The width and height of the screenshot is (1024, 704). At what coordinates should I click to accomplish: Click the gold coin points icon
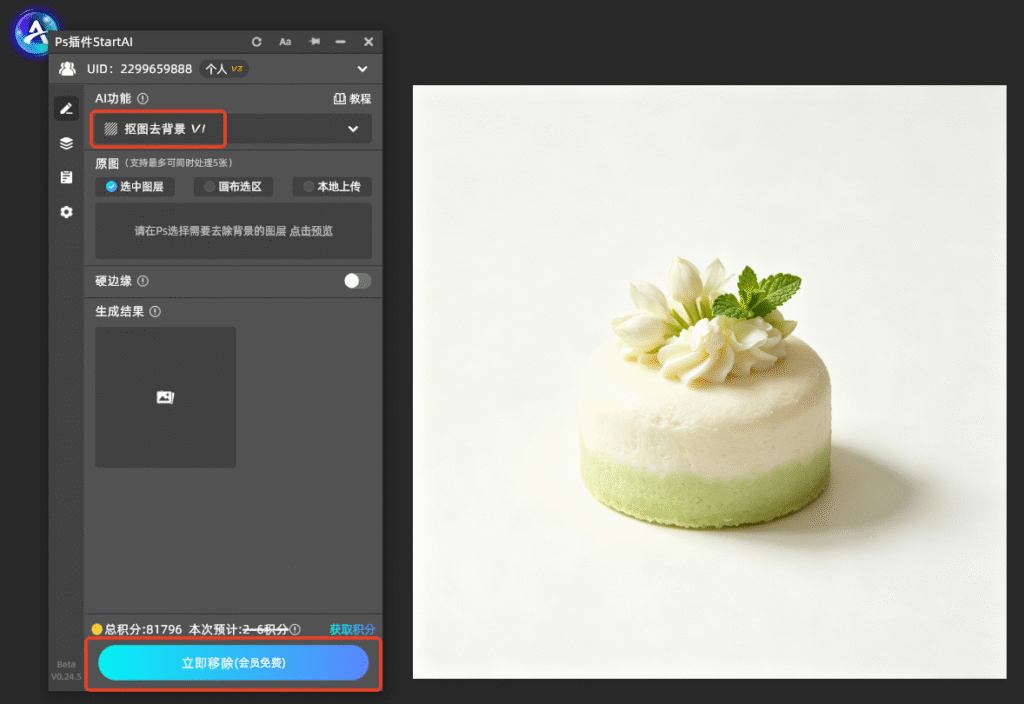click(97, 630)
